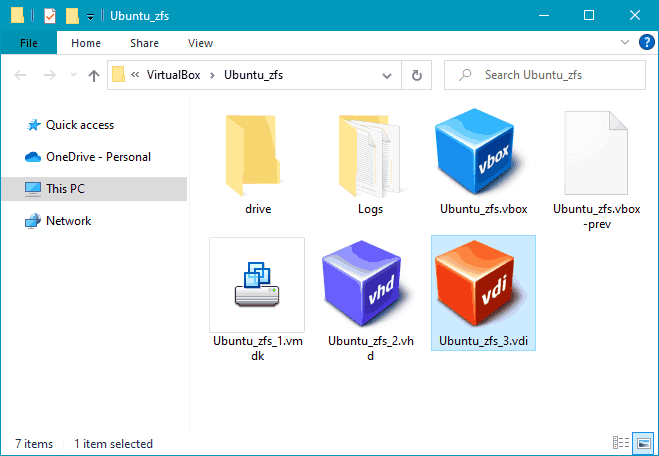Viewport: 659px width, 456px height.
Task: Close the Ubuntu_zfs window
Action: [x=635, y=16]
